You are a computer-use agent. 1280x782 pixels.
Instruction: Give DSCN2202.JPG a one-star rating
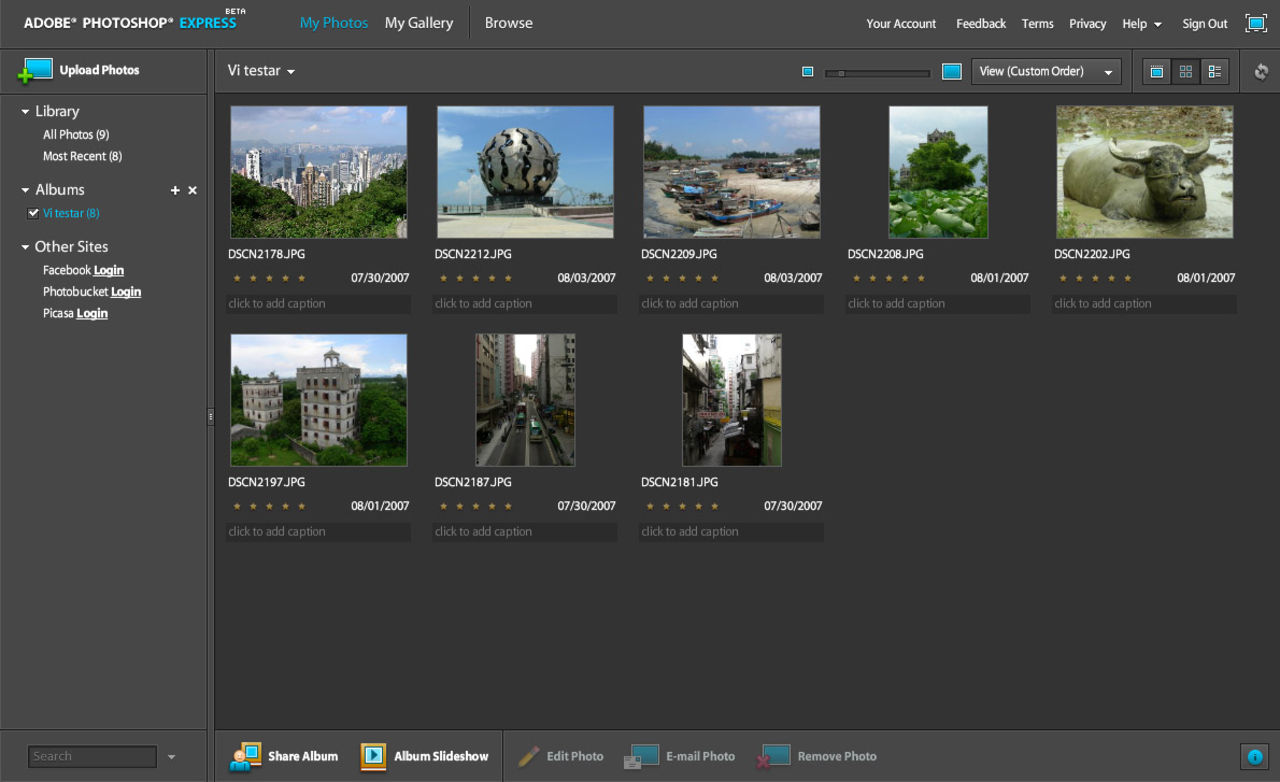coord(1063,278)
